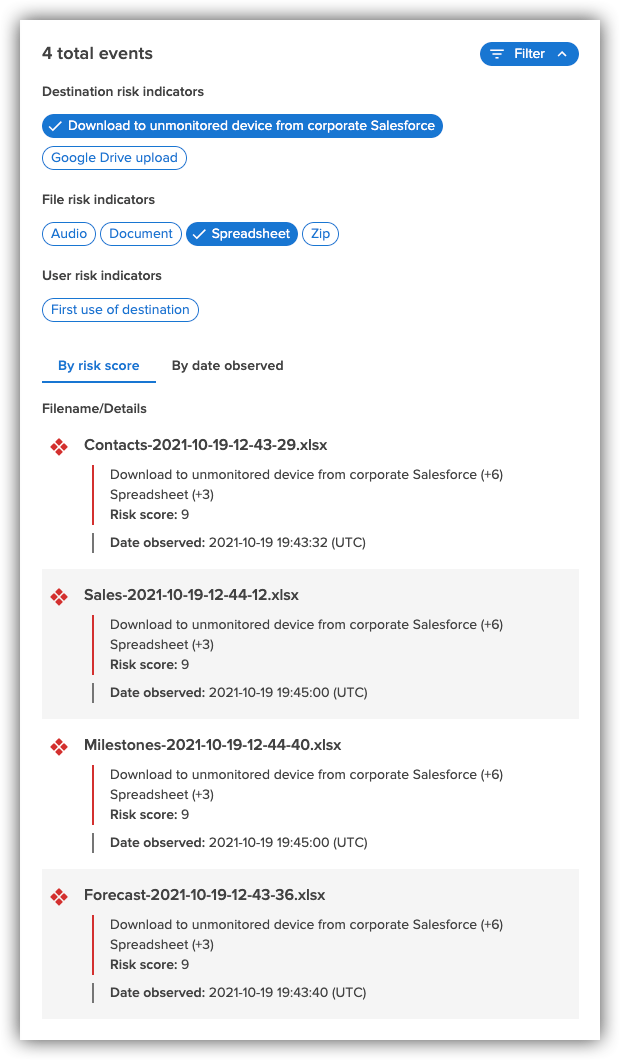
Task: Click checkmark in Download to unmonitored device chip
Action: [x=56, y=126]
